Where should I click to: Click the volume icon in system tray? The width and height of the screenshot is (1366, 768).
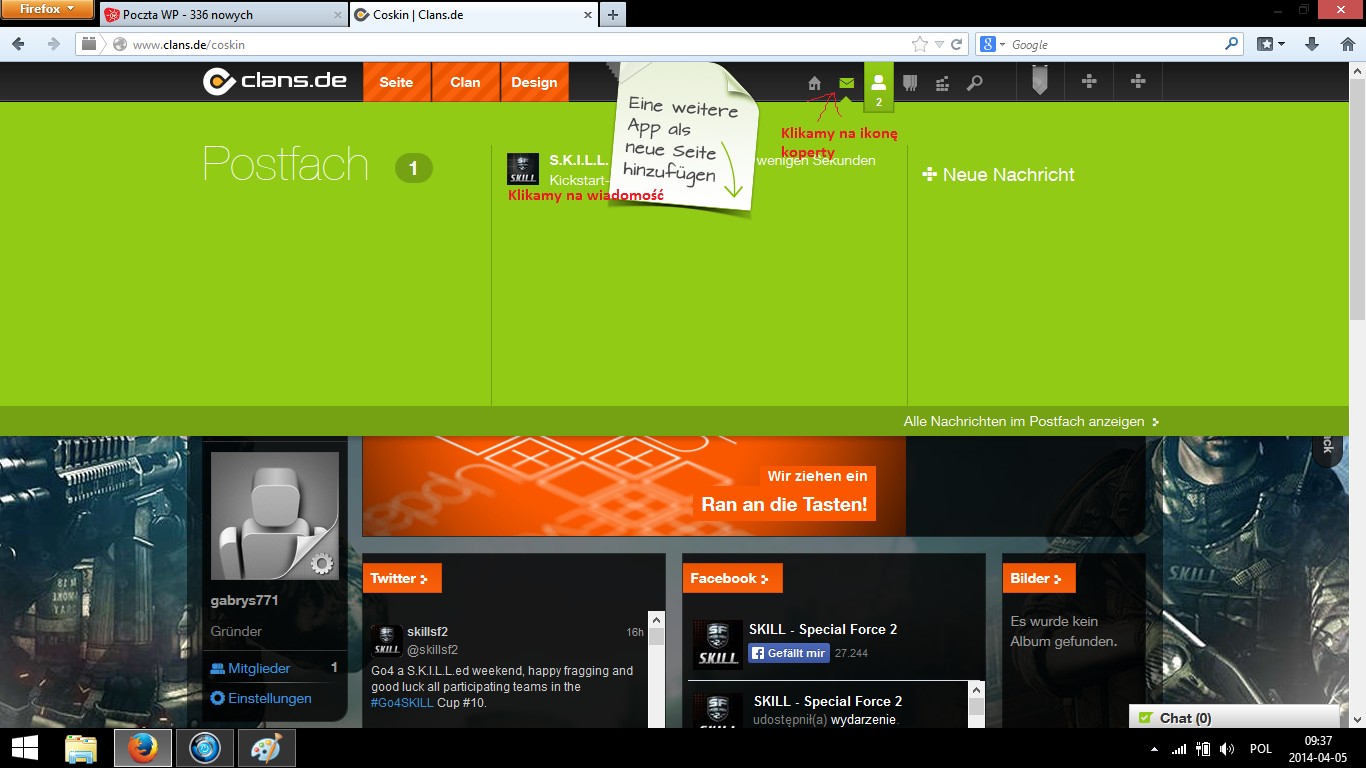[1227, 748]
